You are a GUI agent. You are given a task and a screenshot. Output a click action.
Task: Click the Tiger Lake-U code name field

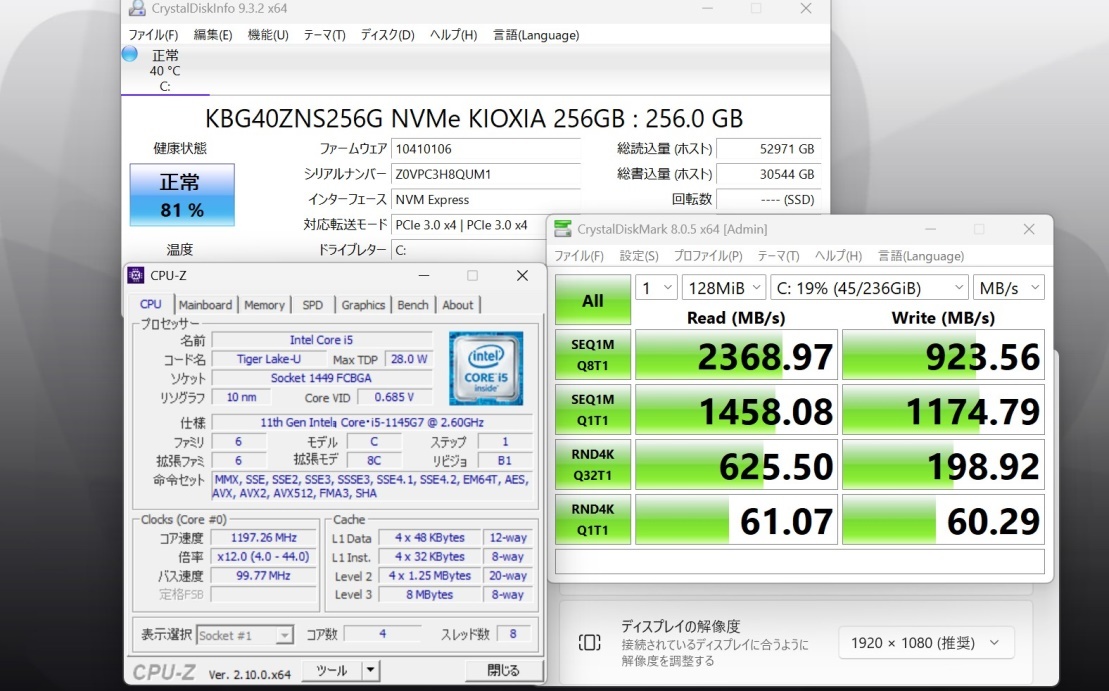click(269, 359)
